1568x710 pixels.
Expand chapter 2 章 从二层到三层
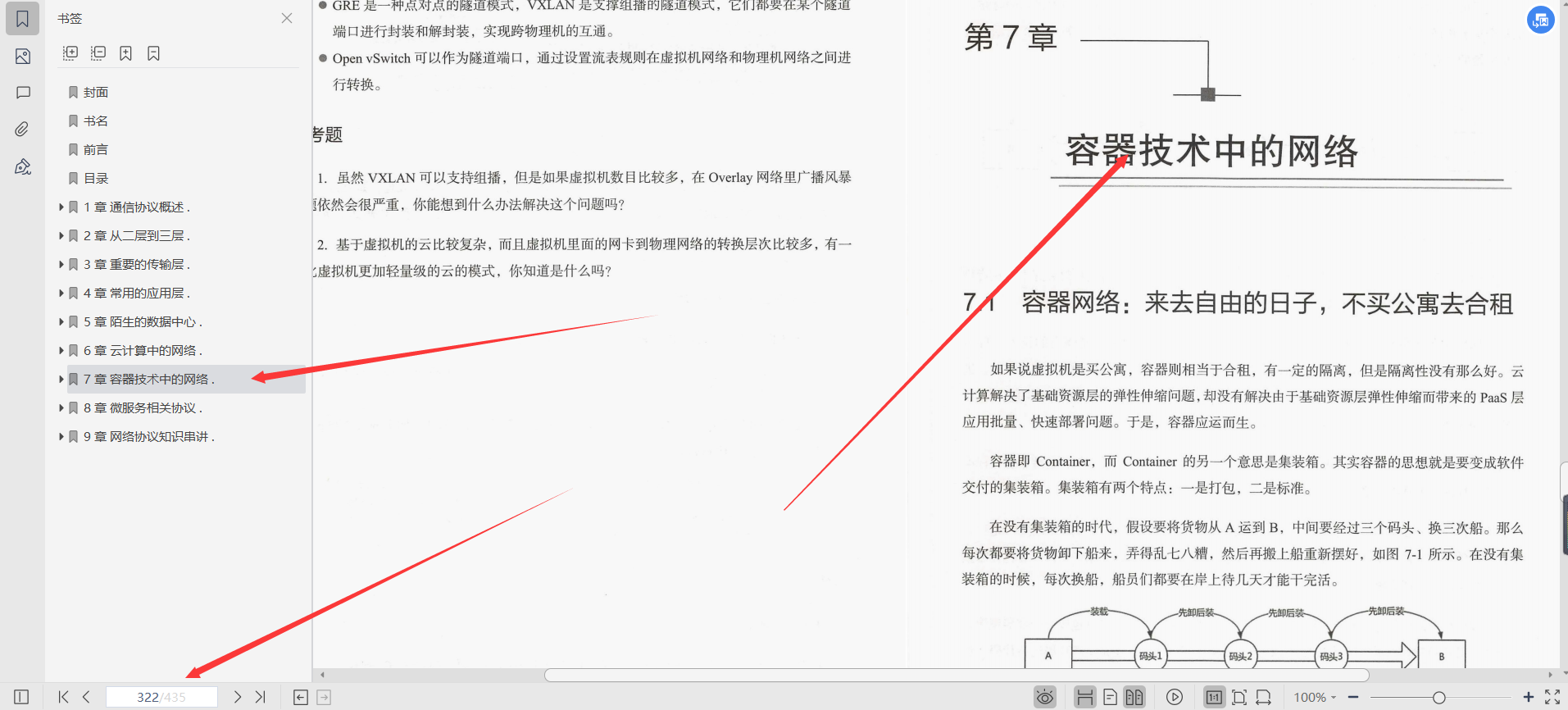pyautogui.click(x=61, y=236)
